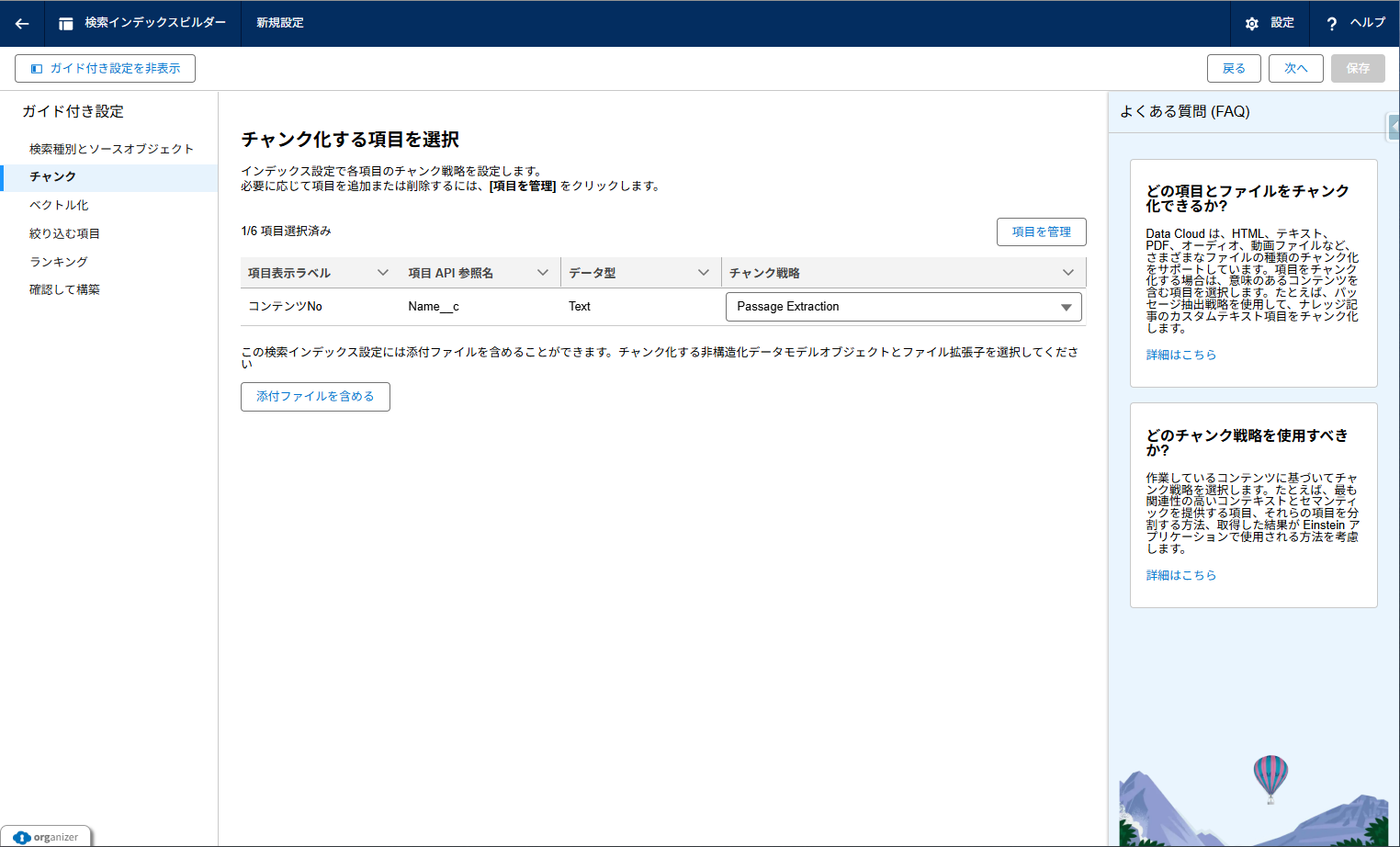Click the help question mark icon
Image resolution: width=1400 pixels, height=847 pixels.
tap(1331, 24)
